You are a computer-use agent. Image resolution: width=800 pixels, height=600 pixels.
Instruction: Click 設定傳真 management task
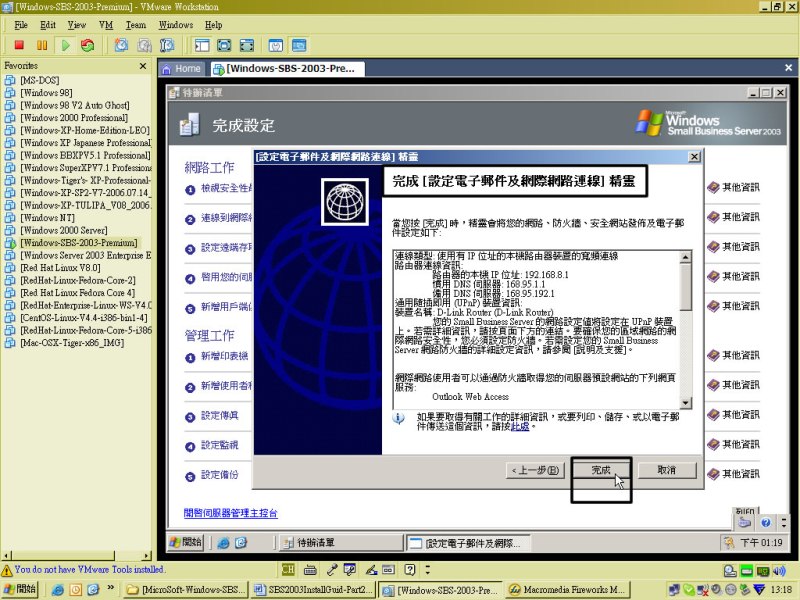coord(219,416)
